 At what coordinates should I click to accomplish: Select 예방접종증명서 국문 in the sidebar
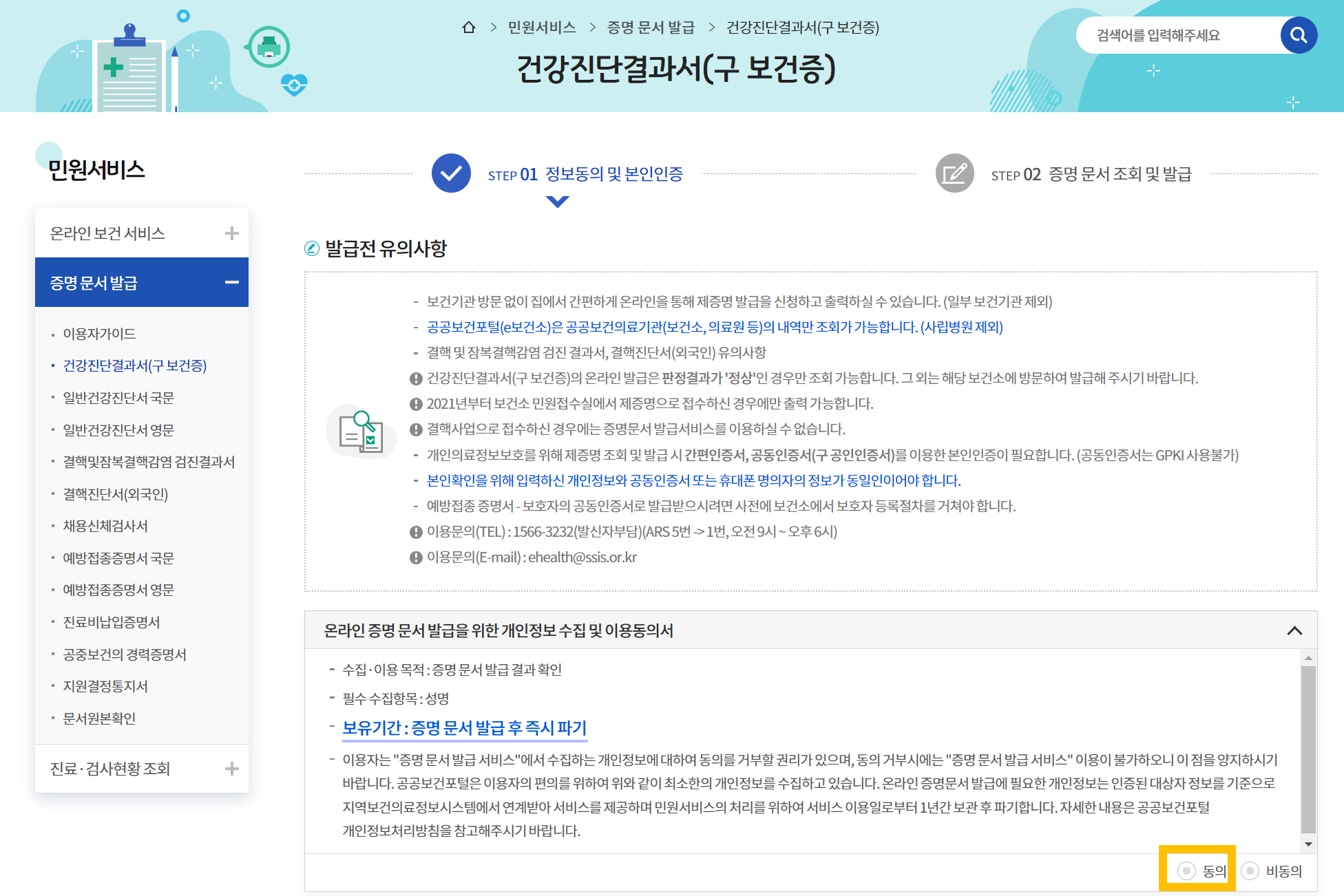point(117,558)
